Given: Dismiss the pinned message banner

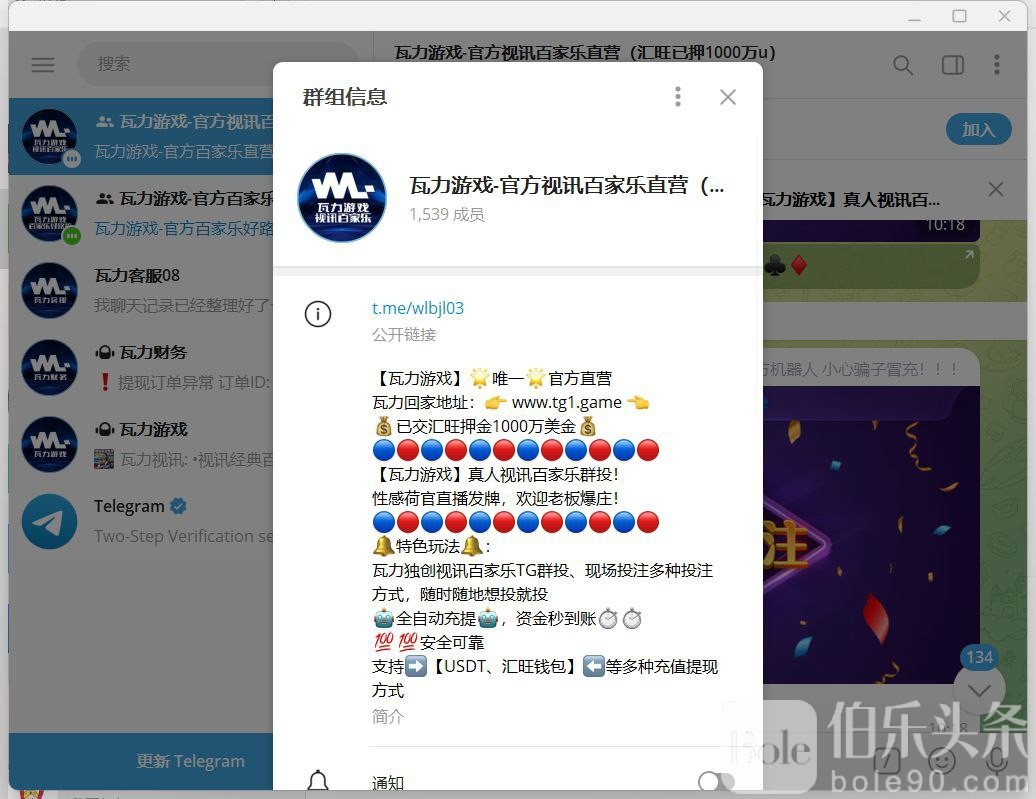Looking at the screenshot, I should click(995, 189).
